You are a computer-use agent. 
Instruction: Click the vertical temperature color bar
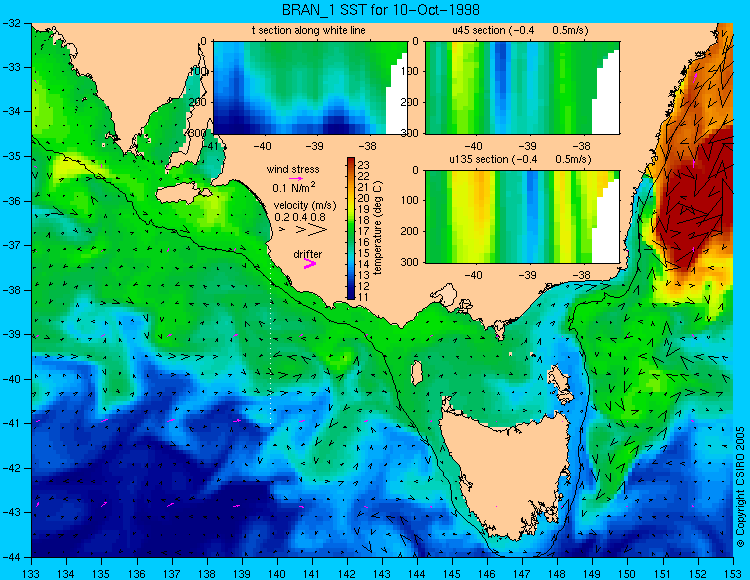pos(351,228)
